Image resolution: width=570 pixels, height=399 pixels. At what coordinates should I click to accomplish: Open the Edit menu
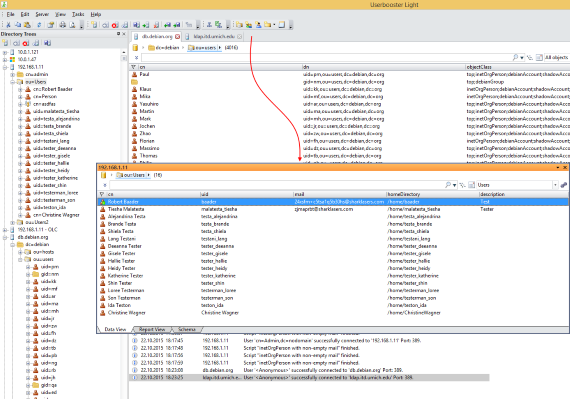pyautogui.click(x=25, y=14)
